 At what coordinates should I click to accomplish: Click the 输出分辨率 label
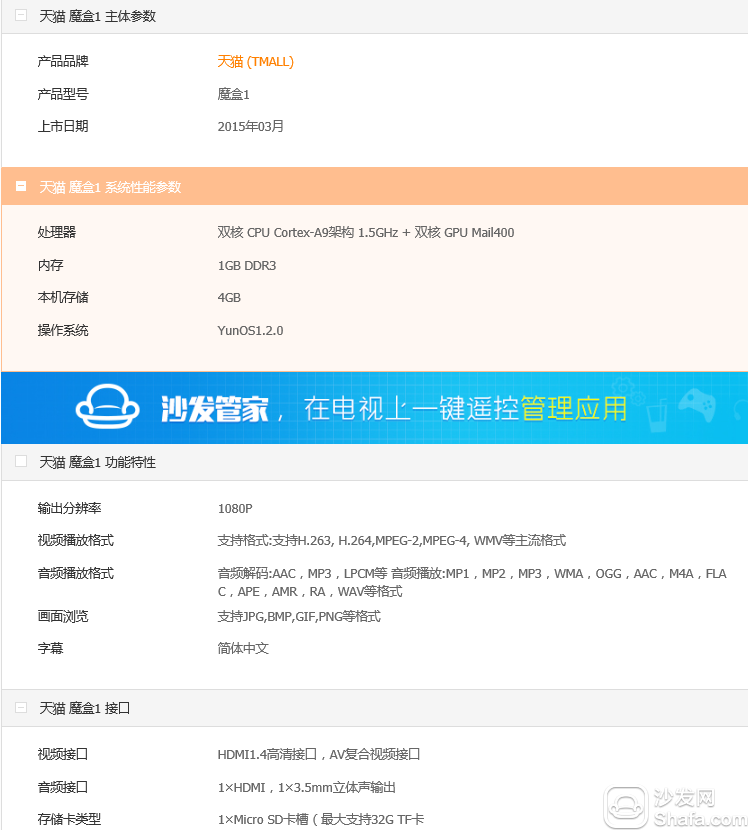tap(69, 508)
